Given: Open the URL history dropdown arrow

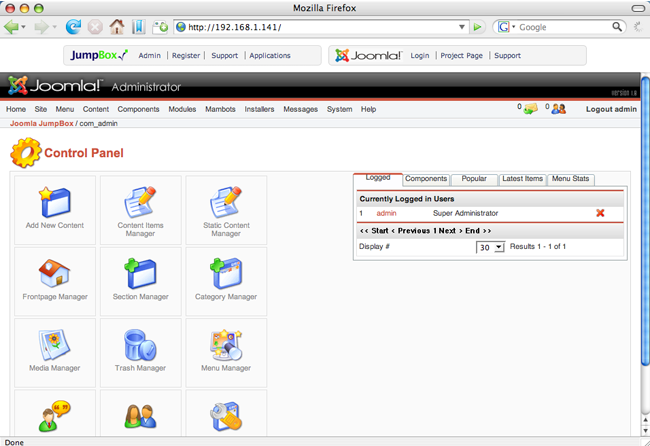Looking at the screenshot, I should (461, 27).
